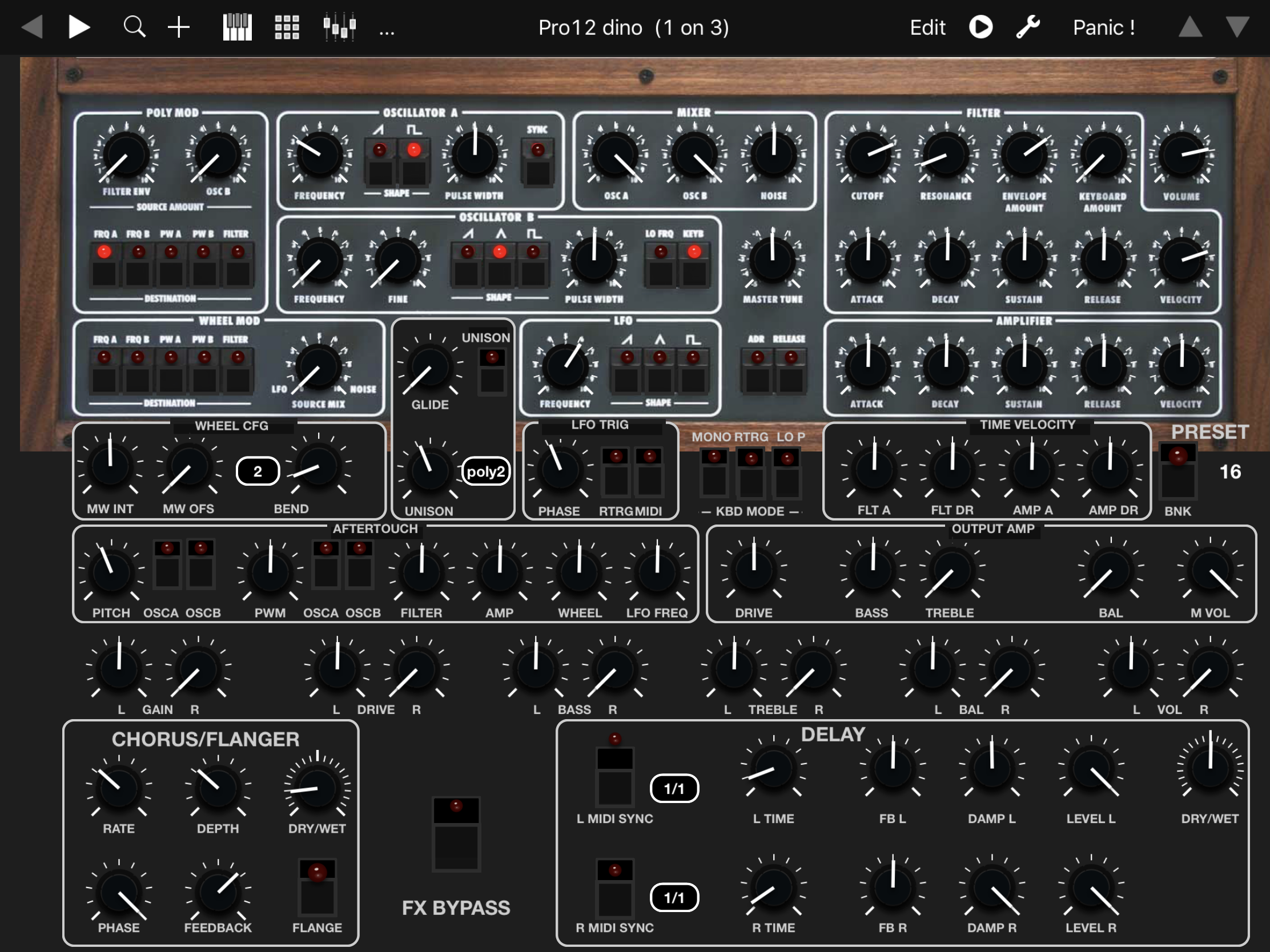The height and width of the screenshot is (952, 1270).
Task: Open the more options ellipsis
Action: coord(387,31)
